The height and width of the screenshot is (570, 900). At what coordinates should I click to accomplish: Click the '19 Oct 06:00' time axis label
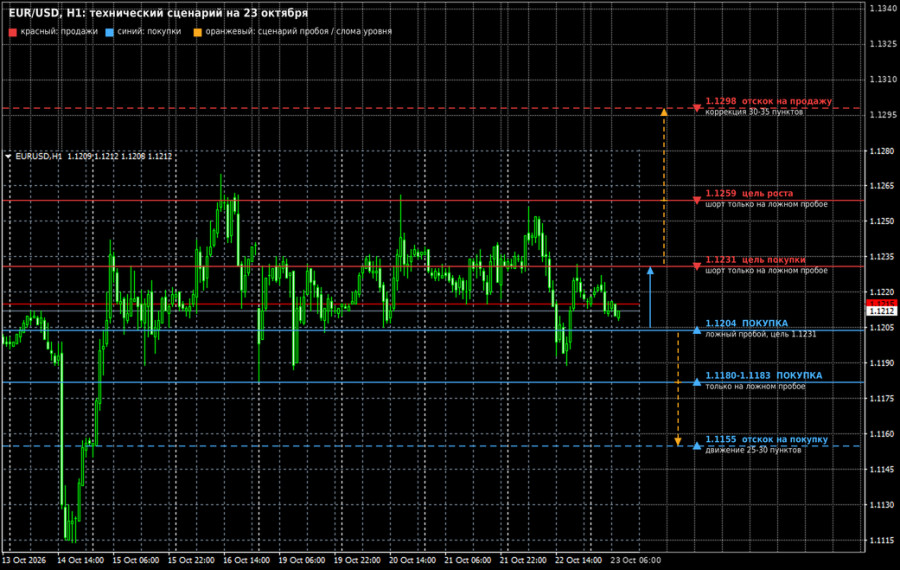(302, 560)
